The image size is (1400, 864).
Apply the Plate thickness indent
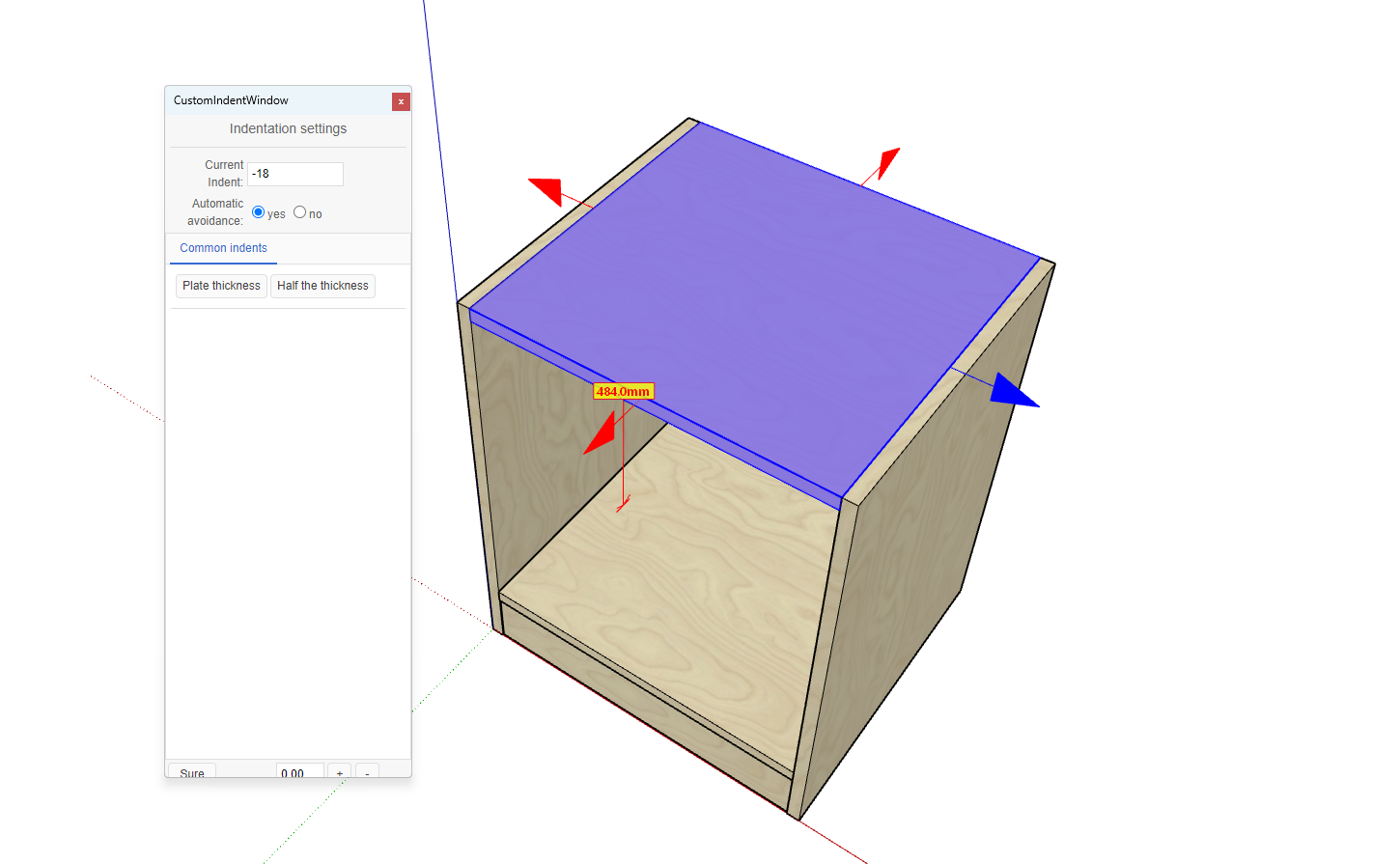pyautogui.click(x=221, y=286)
